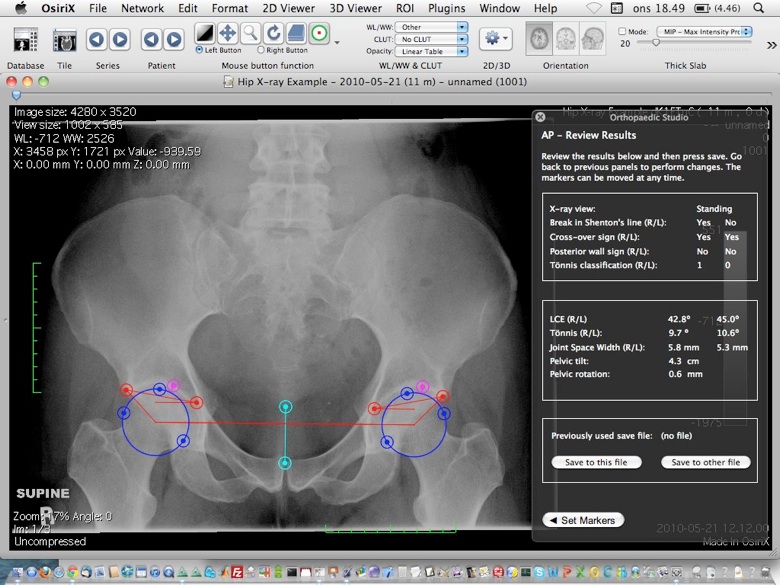
Task: Click the image position slider marker
Action: 16,95
